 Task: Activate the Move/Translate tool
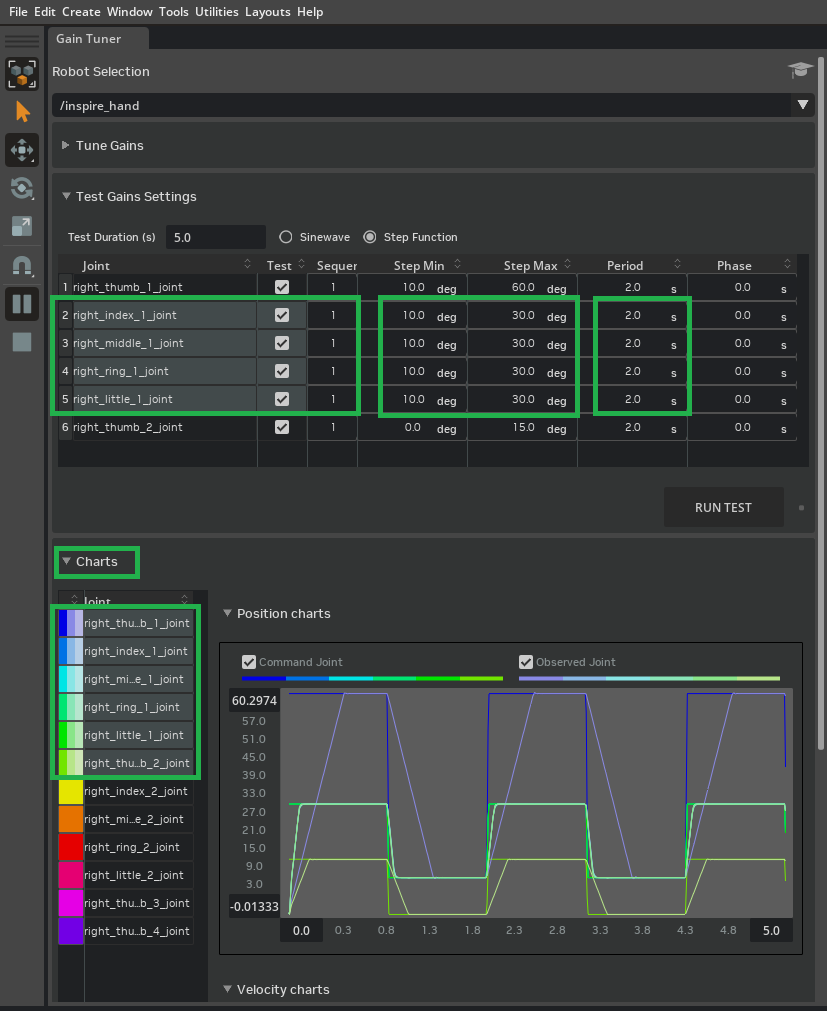tap(21, 150)
